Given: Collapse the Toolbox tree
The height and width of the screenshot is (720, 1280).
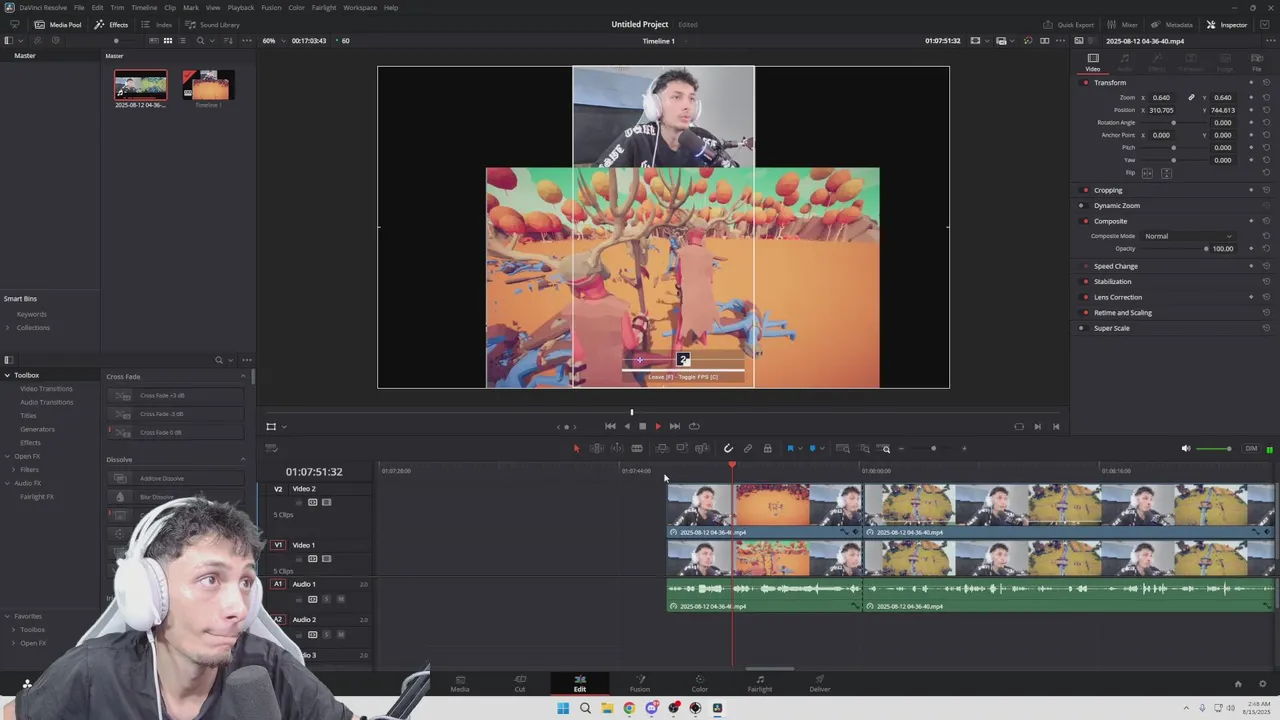Looking at the screenshot, I should click(7, 375).
